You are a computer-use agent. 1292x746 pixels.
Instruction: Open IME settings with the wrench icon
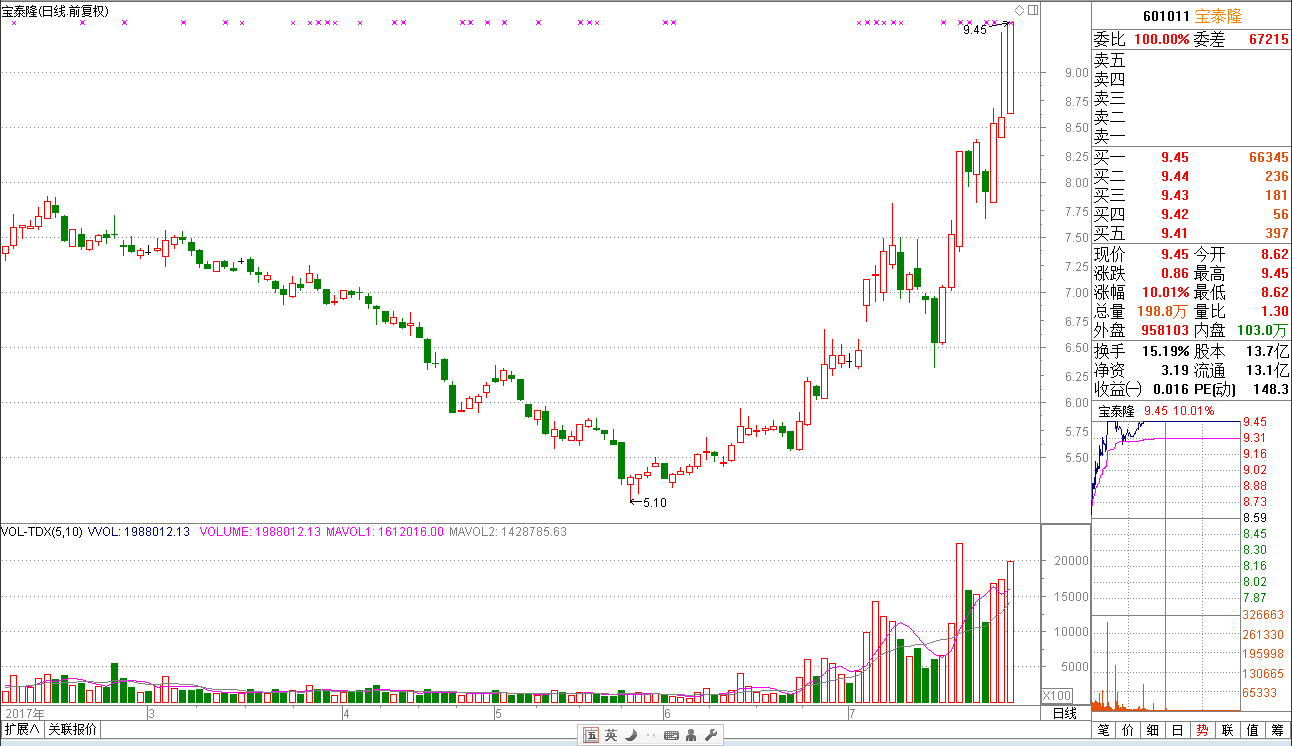coord(711,735)
